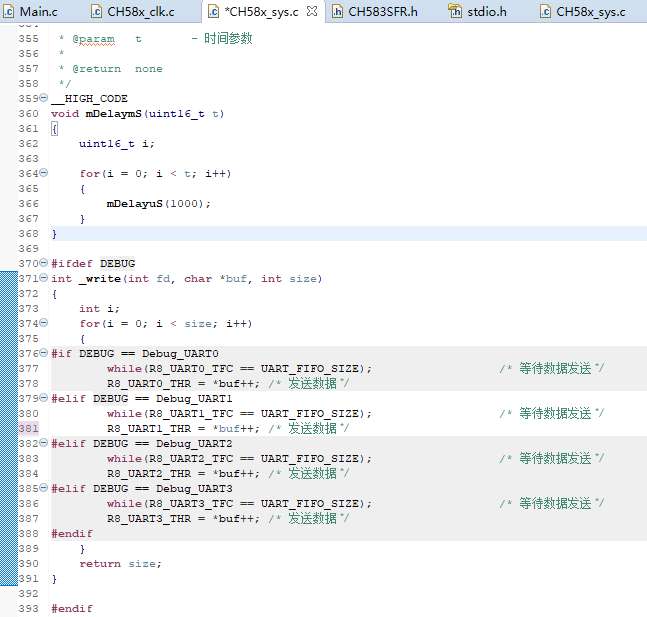Collapse the #elif Debug_UART3 block at line 385
Image resolution: width=647 pixels, height=617 pixels.
click(43, 488)
